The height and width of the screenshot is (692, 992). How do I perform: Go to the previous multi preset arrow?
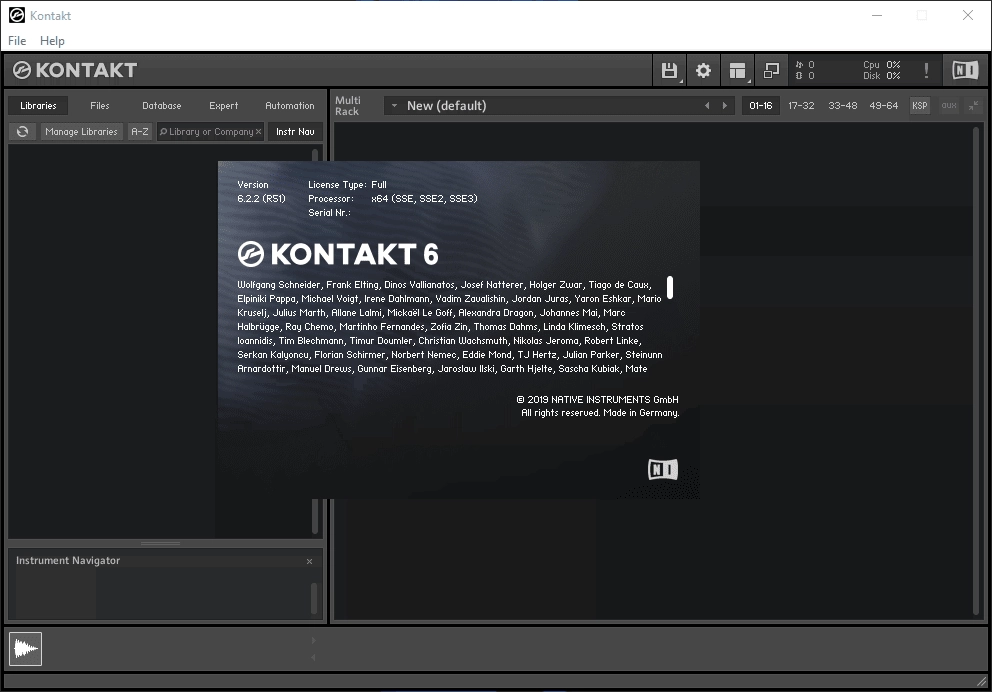[x=707, y=106]
